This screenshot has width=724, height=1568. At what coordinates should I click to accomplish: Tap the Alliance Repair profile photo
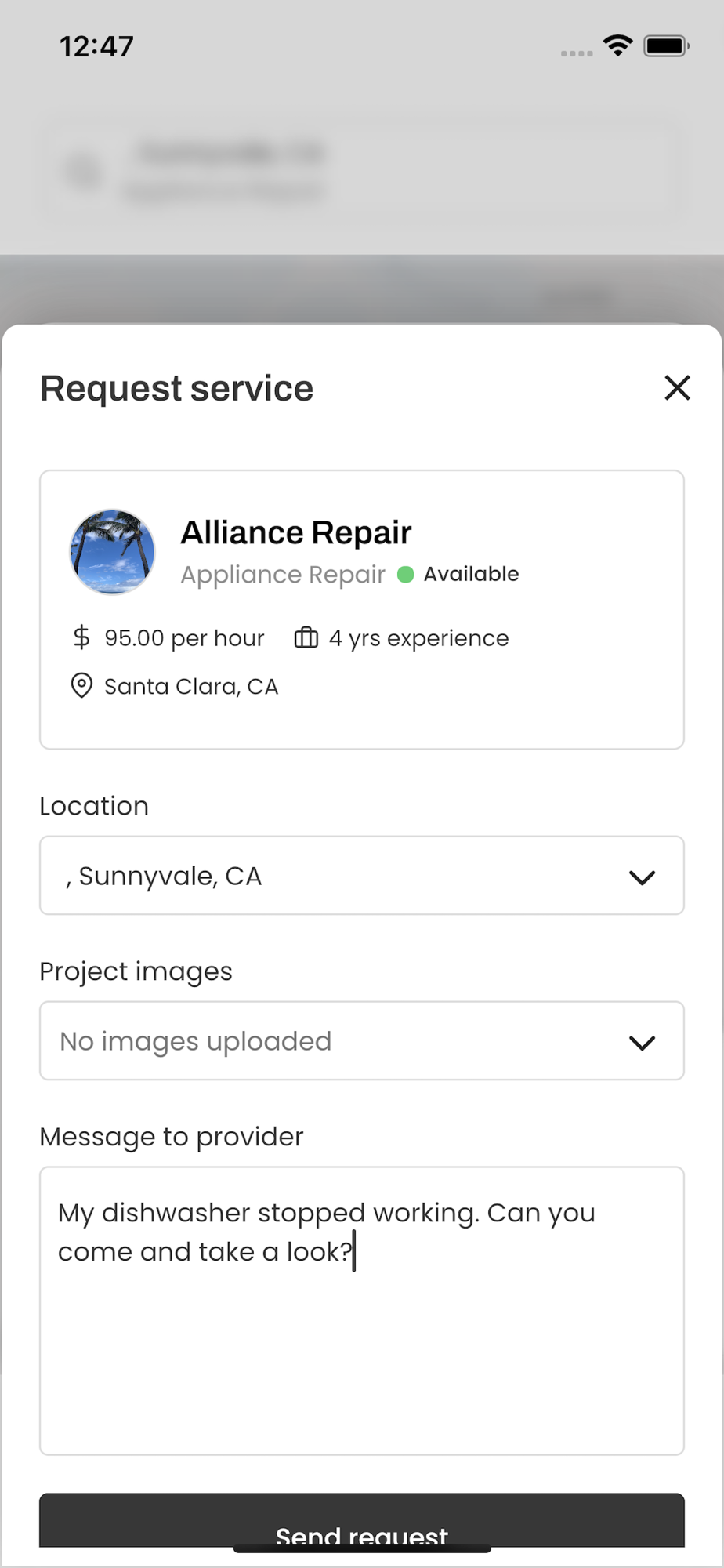[113, 552]
